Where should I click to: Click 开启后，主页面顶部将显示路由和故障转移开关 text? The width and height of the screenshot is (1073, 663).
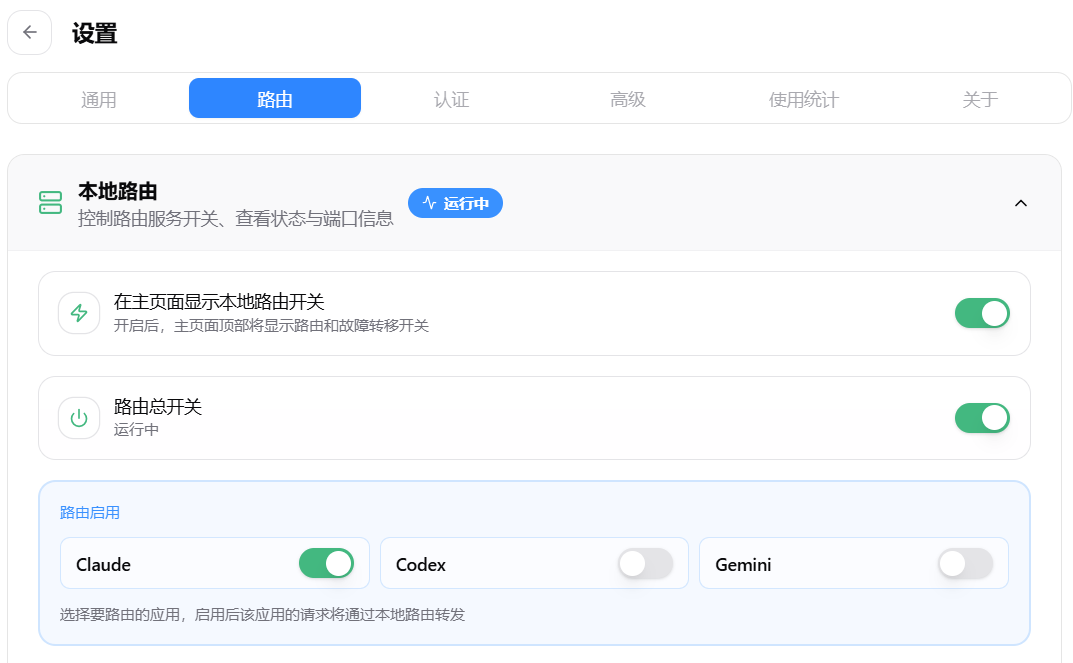point(271,326)
